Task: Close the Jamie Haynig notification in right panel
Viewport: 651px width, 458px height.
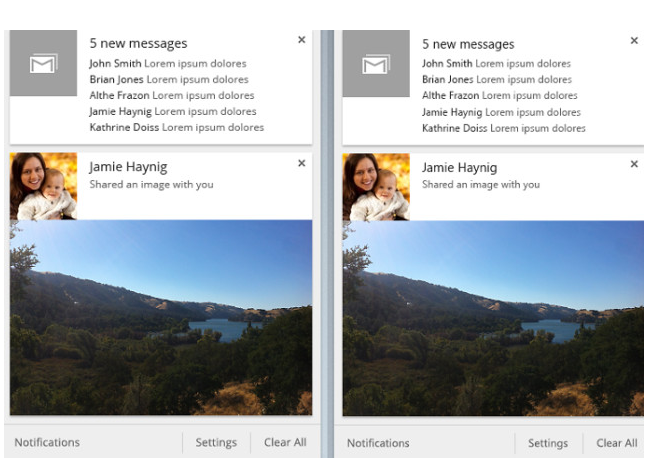Action: point(634,164)
